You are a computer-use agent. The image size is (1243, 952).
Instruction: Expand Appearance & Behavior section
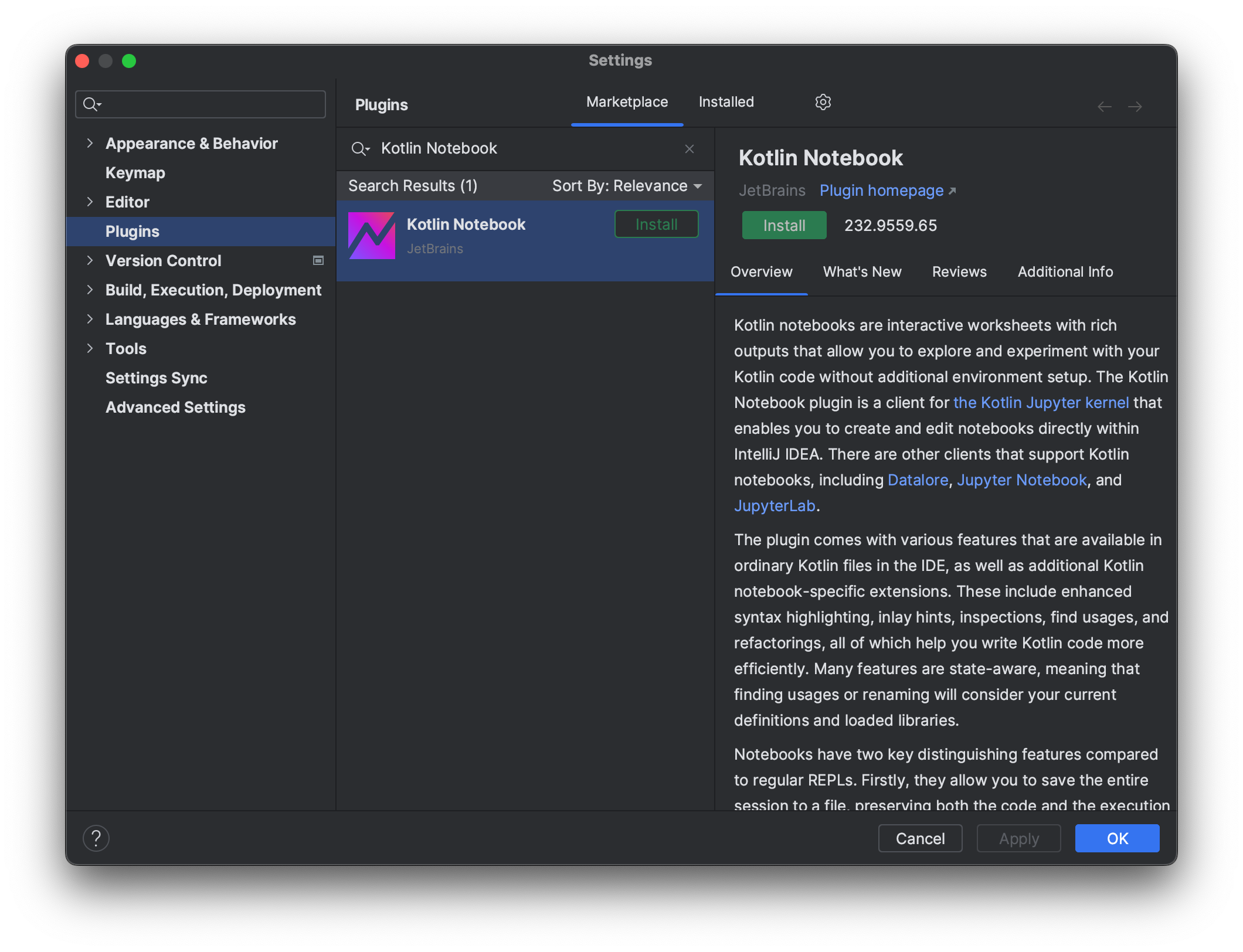[x=90, y=143]
